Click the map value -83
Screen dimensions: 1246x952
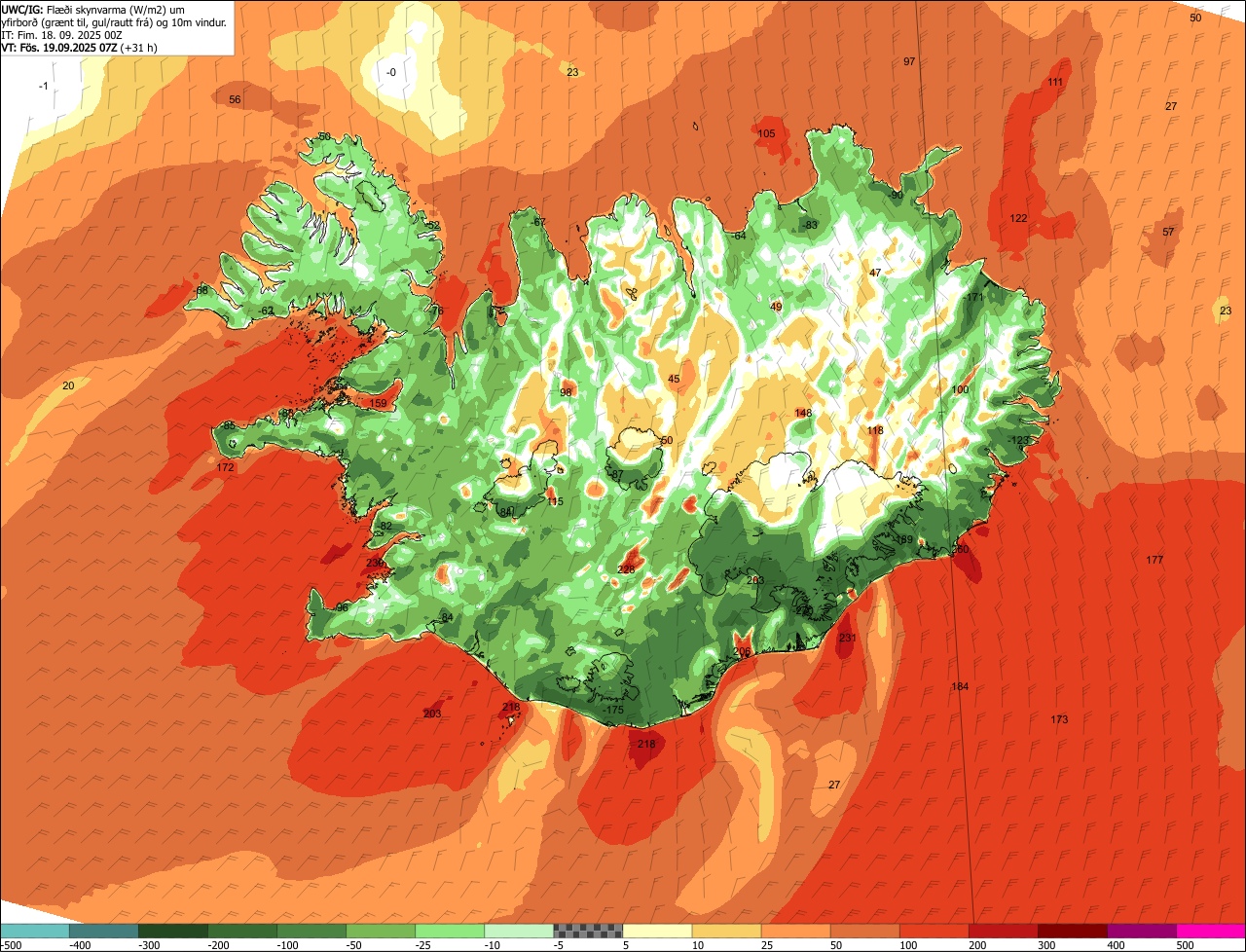810,226
